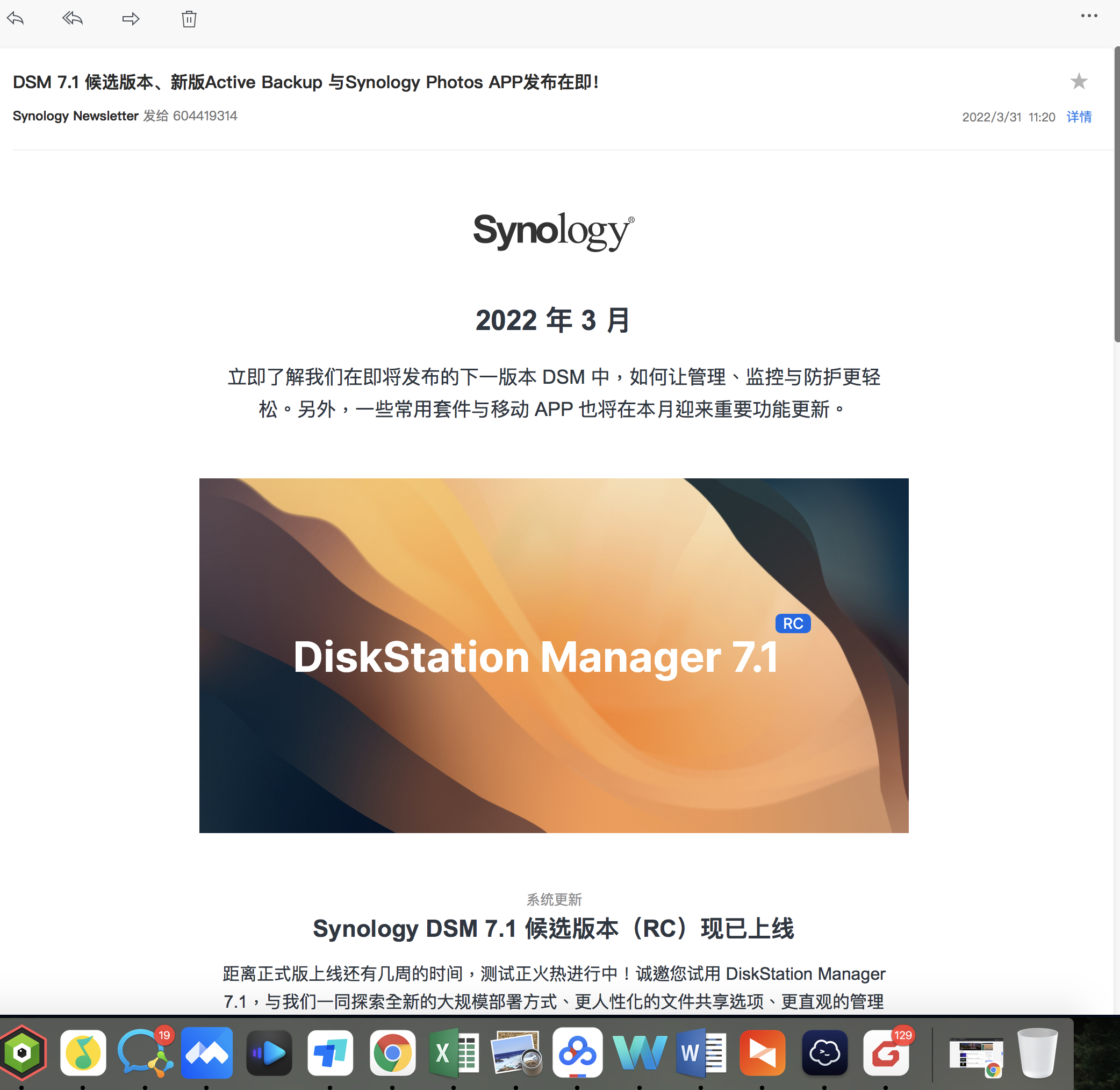Screen dimensions: 1120x1090
Task: Open the 详情 details link
Action: coord(1079,117)
